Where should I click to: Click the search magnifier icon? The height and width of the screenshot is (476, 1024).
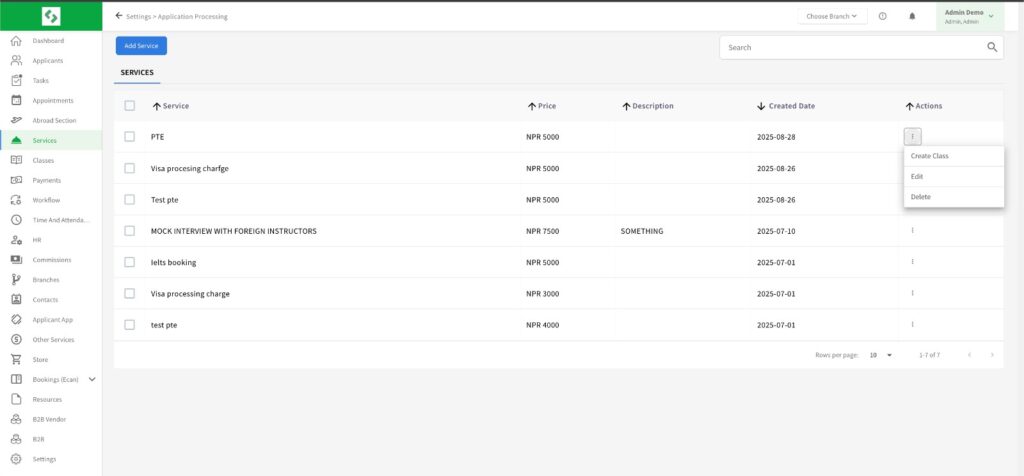tap(992, 47)
